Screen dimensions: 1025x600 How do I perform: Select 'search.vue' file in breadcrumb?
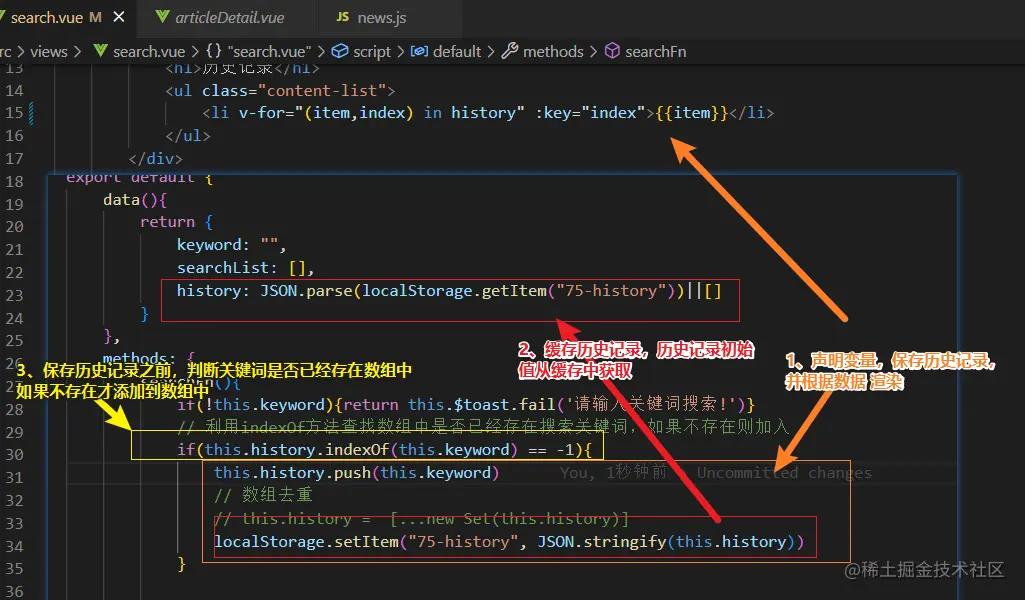[148, 52]
